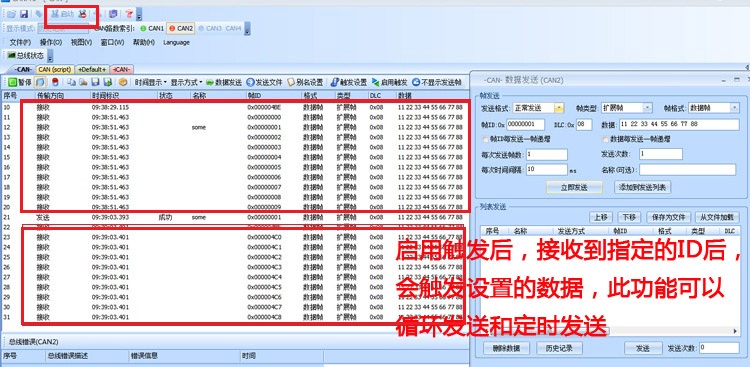Open the 时间显示 dropdown
Viewport: 750px width, 367px height.
[x=150, y=82]
